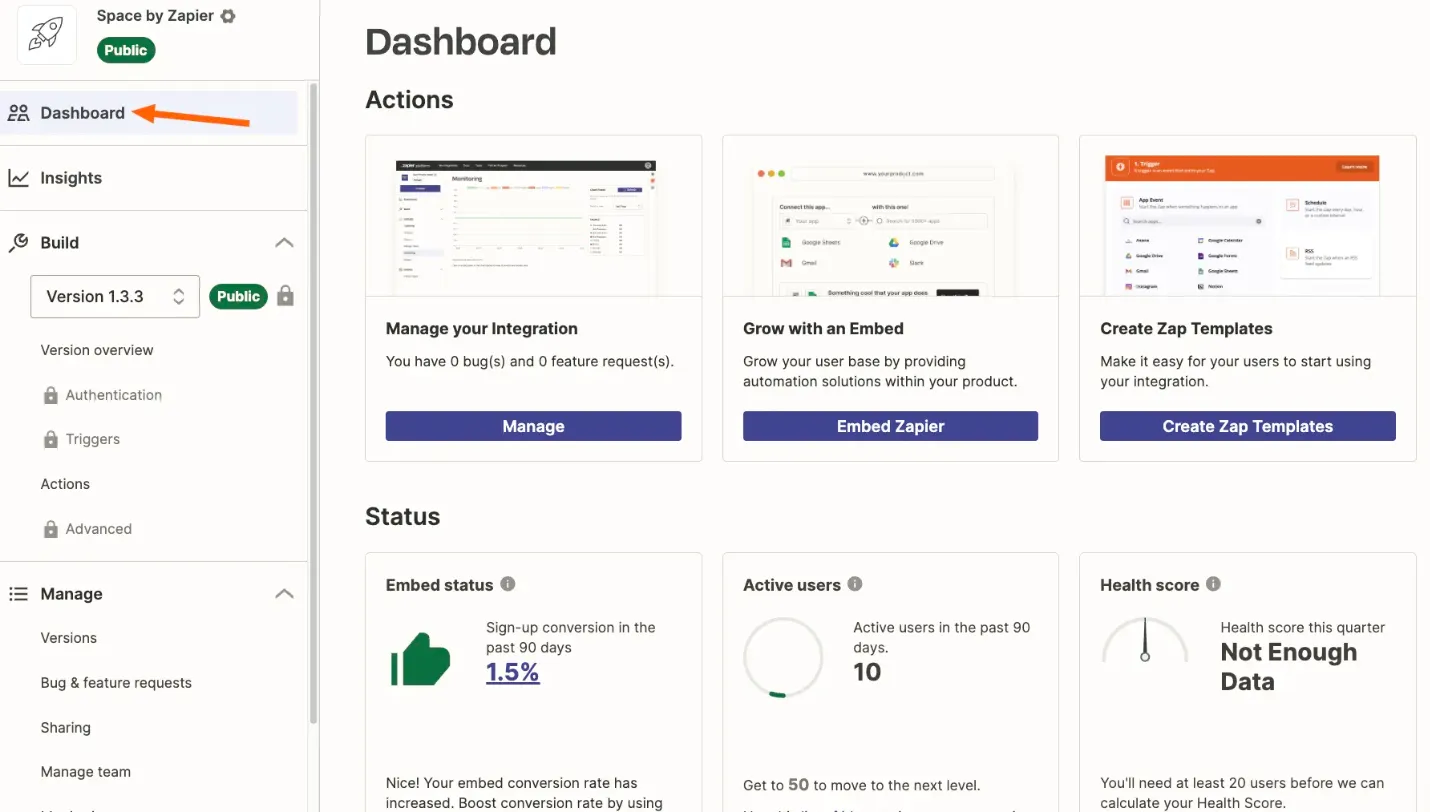Open Bug & feature requests
Image resolution: width=1430 pixels, height=812 pixels.
(x=116, y=683)
